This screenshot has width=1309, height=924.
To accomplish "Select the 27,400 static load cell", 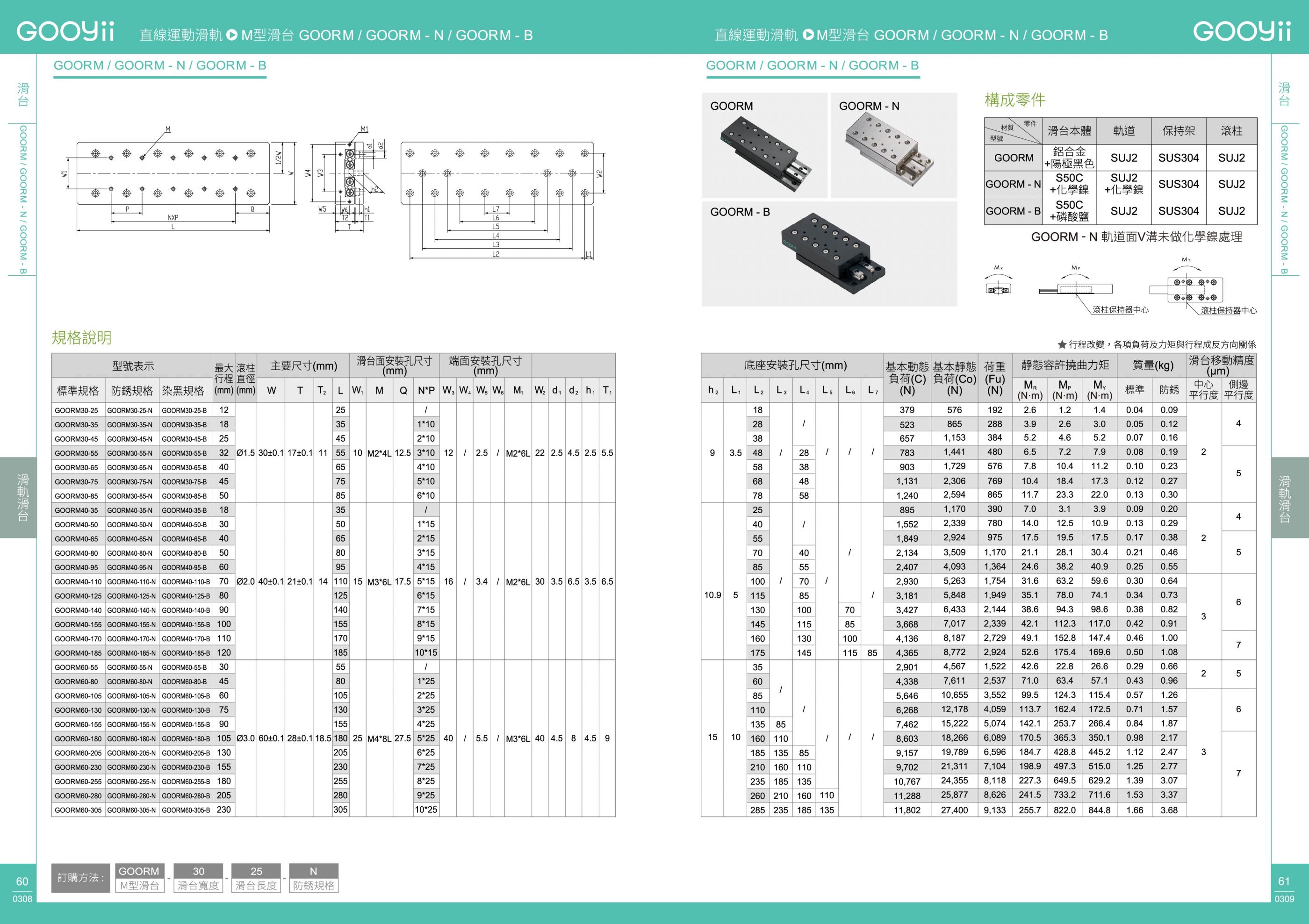I will click(954, 810).
